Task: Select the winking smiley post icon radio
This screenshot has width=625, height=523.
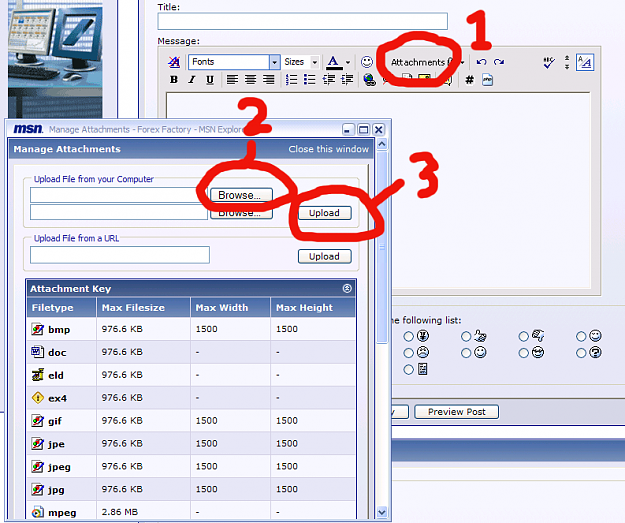Action: [581, 336]
